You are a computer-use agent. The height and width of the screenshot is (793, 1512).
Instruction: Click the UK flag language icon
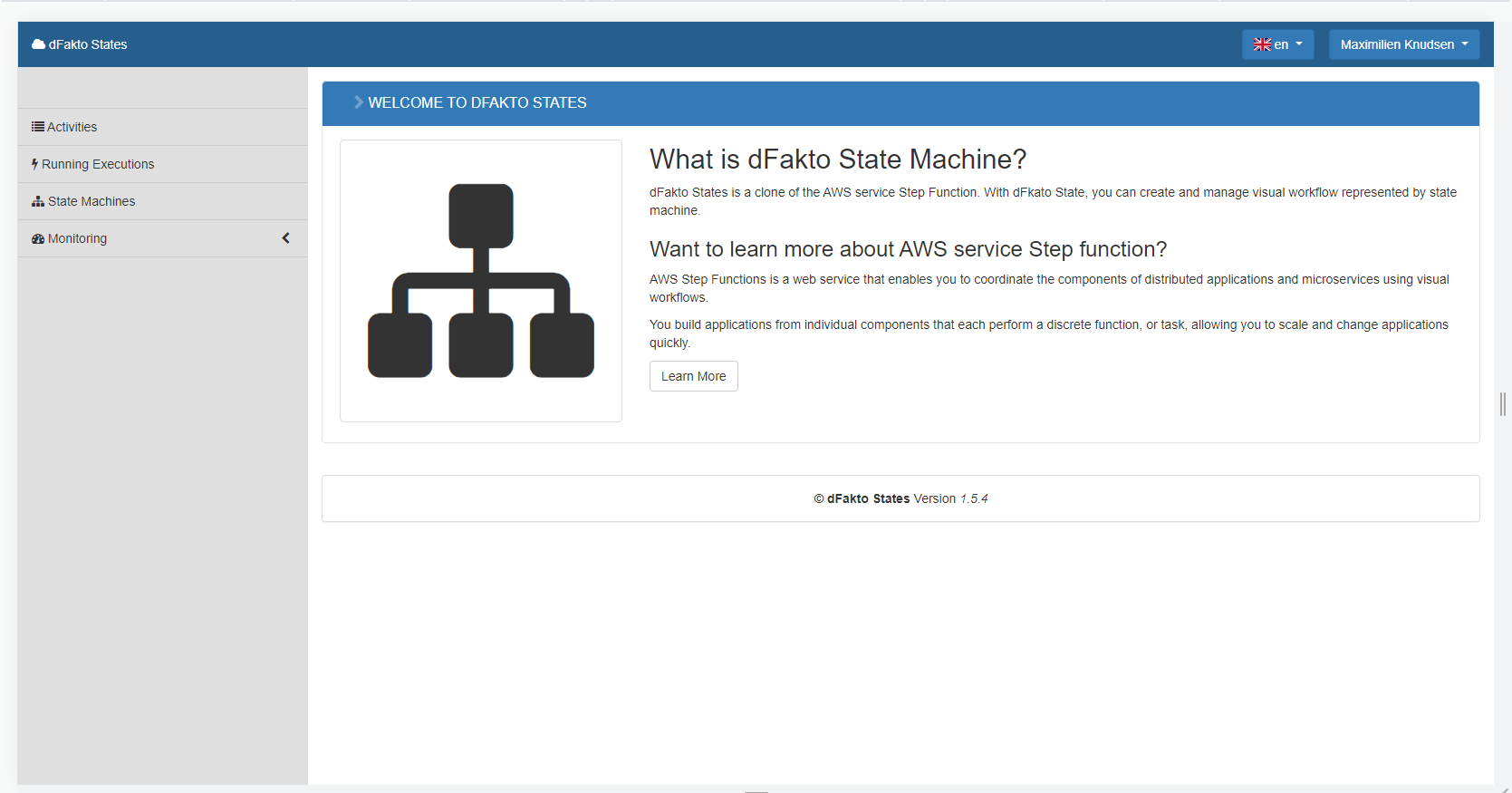coord(1262,44)
